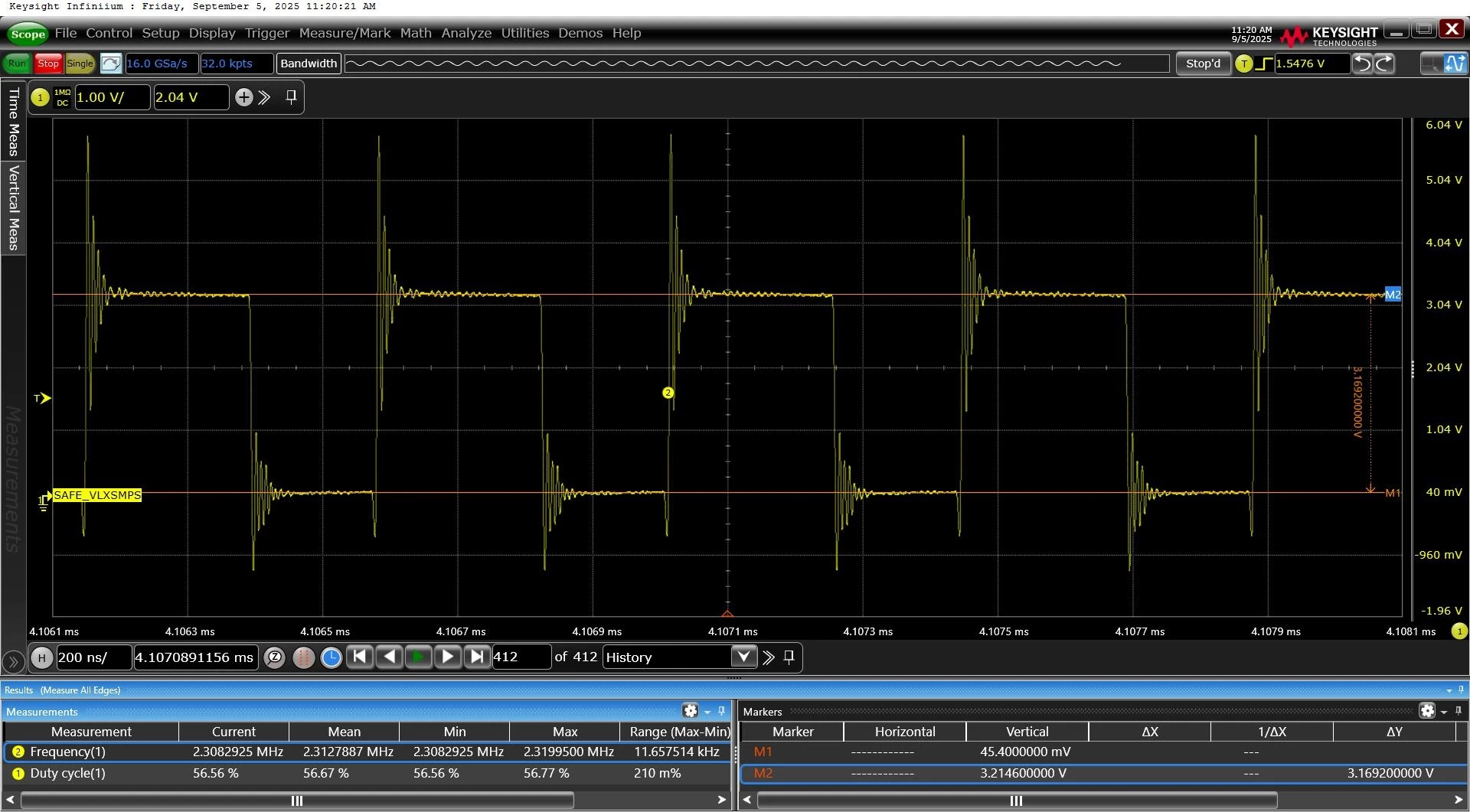This screenshot has width=1470, height=812.
Task: Edit the timebase 200 ns/ field
Action: pos(93,657)
